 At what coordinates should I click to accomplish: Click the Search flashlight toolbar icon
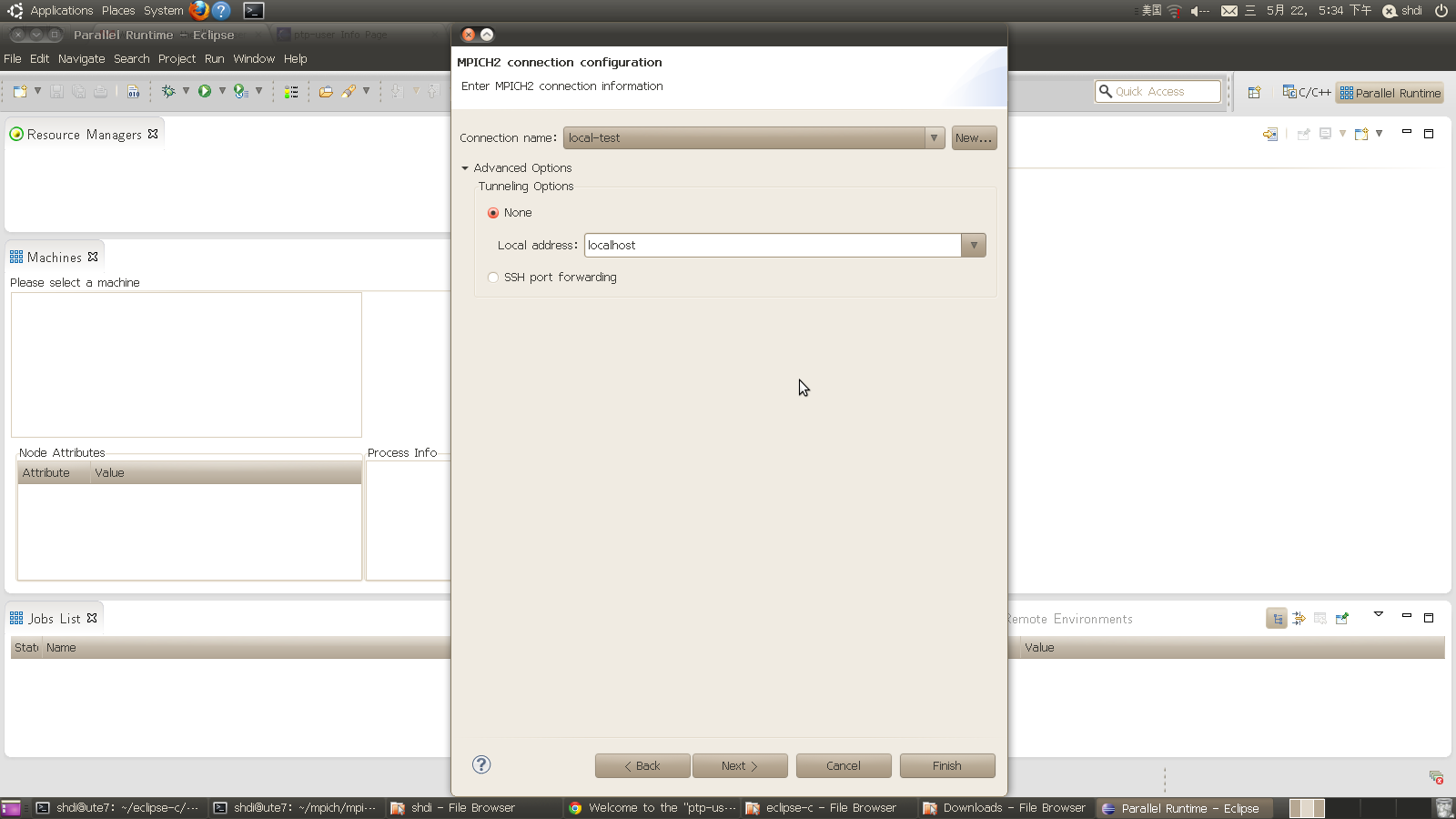click(x=349, y=91)
